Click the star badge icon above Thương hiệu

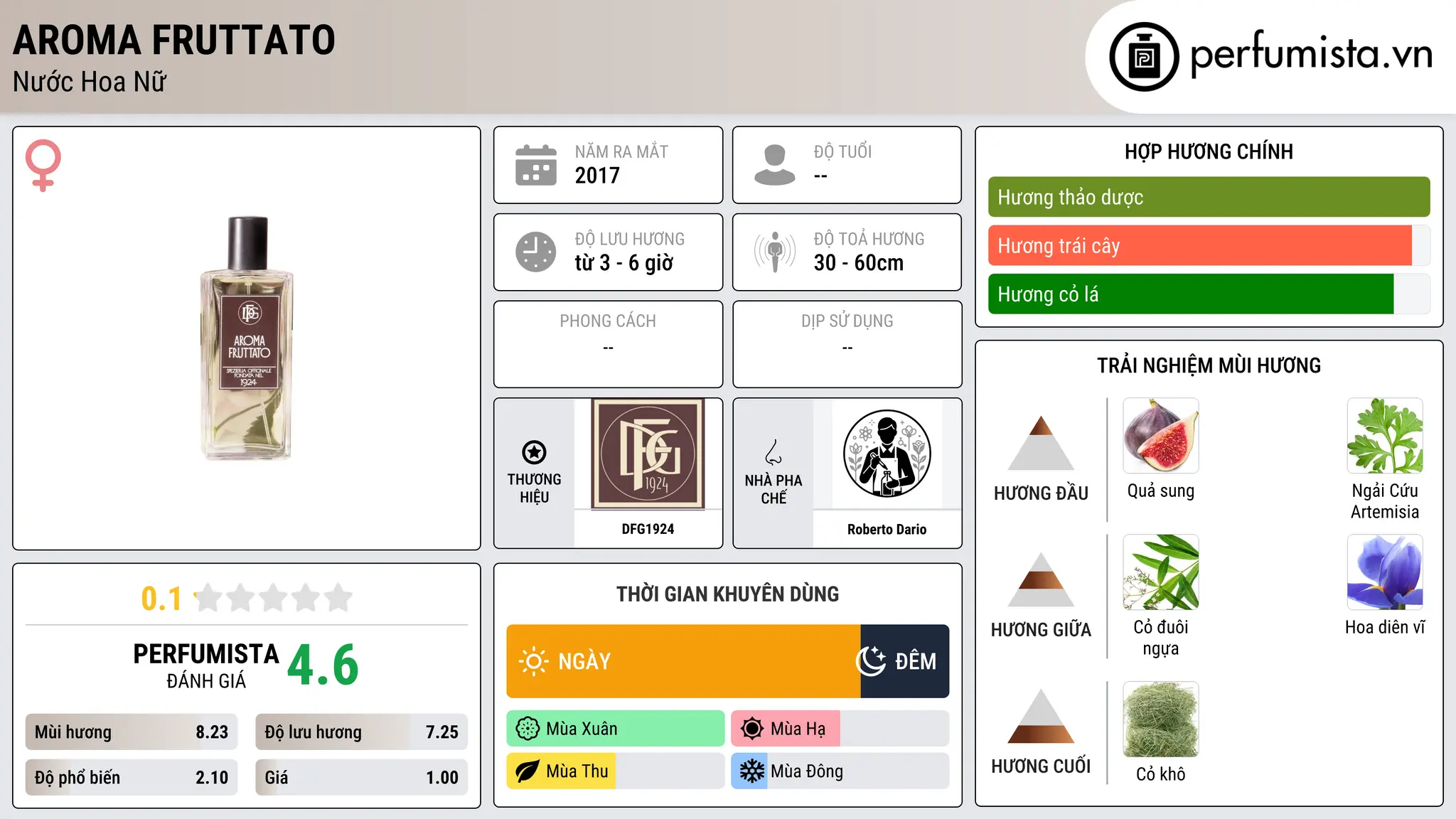534,452
